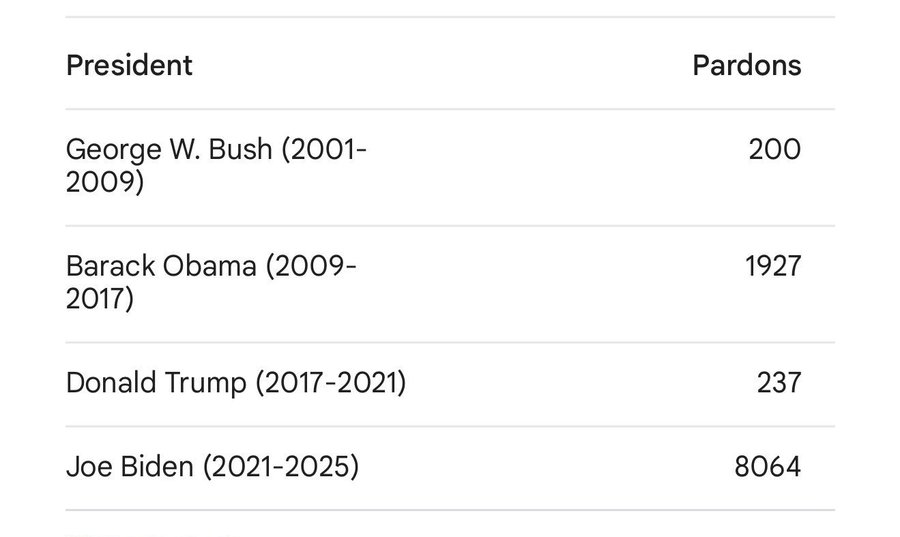This screenshot has width=900, height=537.
Task: Click the "(2009-" year text after Obama
Action: click(x=311, y=267)
